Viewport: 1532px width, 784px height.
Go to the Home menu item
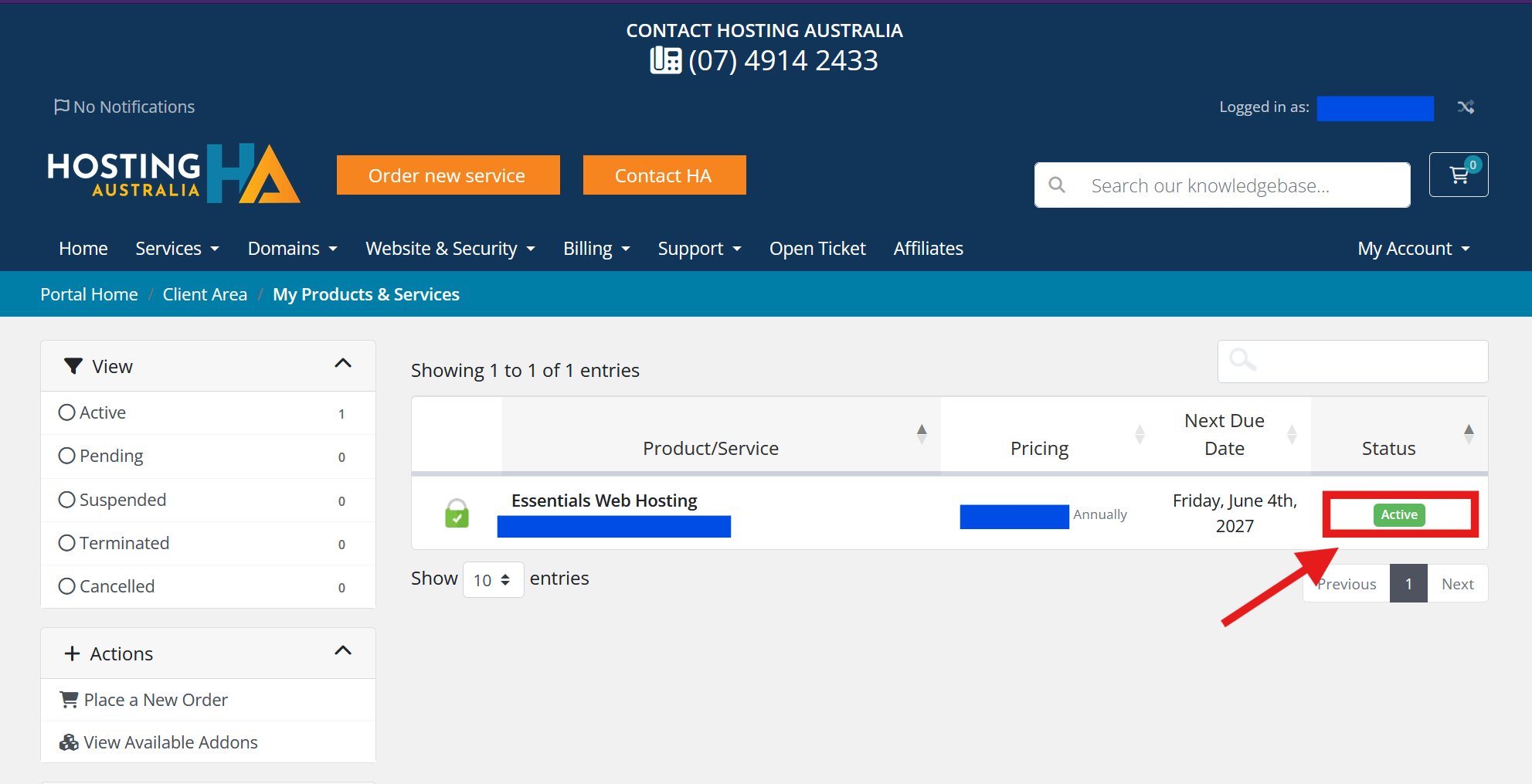tap(83, 249)
